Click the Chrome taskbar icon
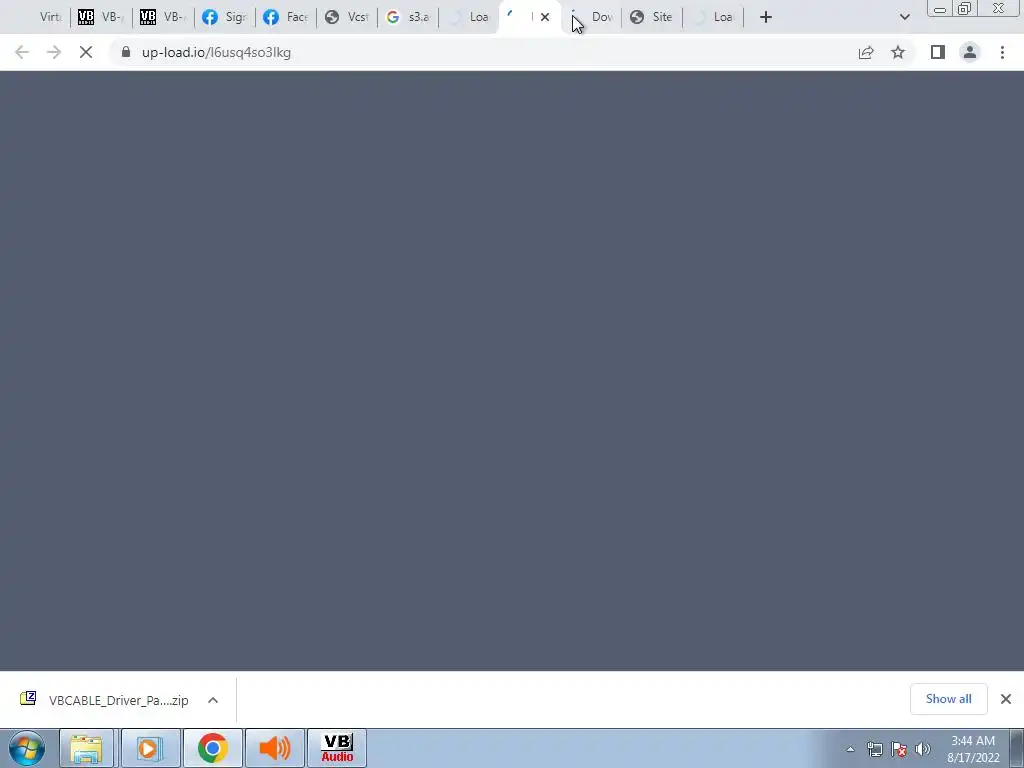This screenshot has width=1024, height=768. pos(212,748)
